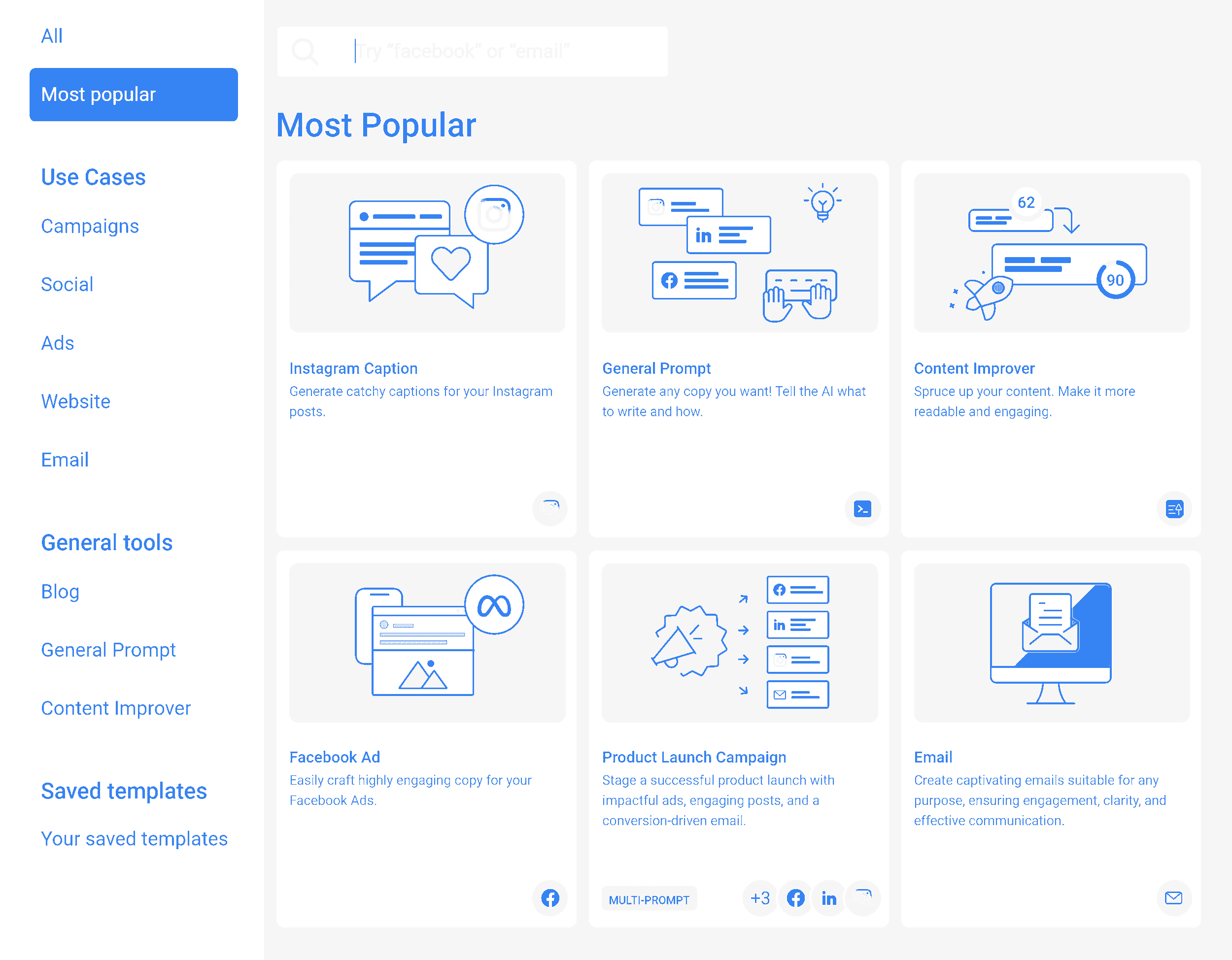Select the Campaigns use case filter
1232x960 pixels.
[x=91, y=226]
